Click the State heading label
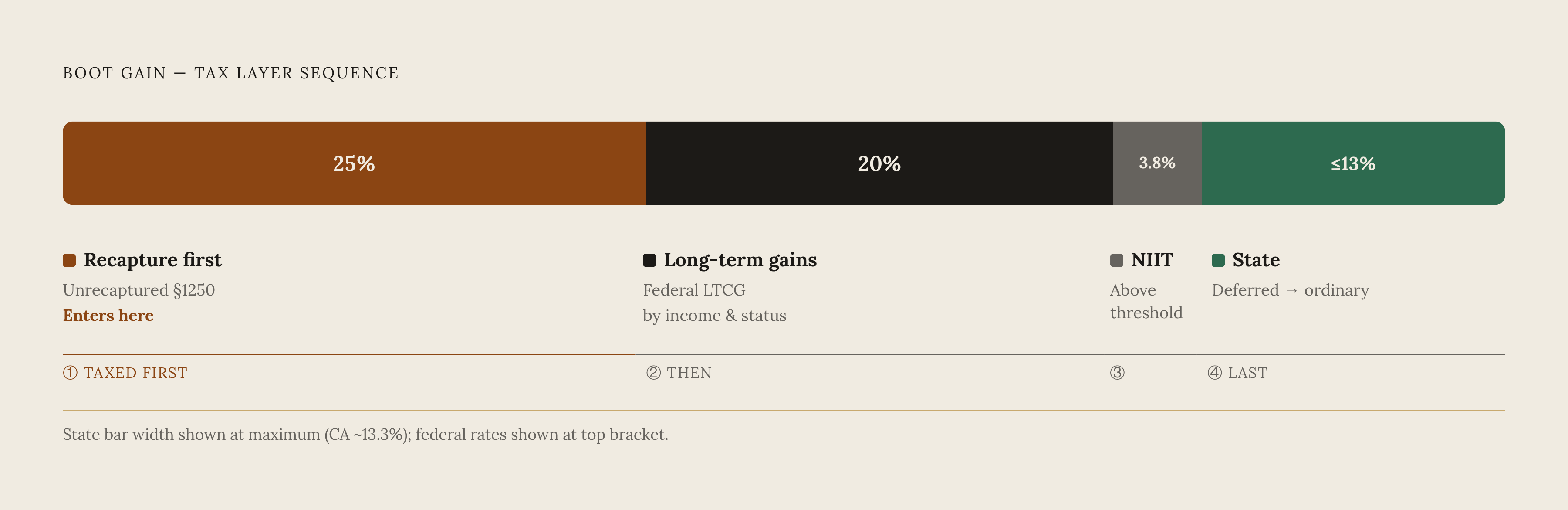 pos(1256,260)
